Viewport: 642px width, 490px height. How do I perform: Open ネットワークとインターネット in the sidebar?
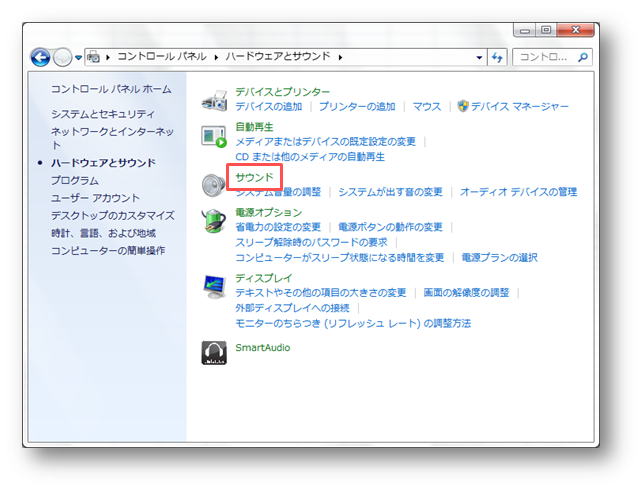pyautogui.click(x=112, y=138)
